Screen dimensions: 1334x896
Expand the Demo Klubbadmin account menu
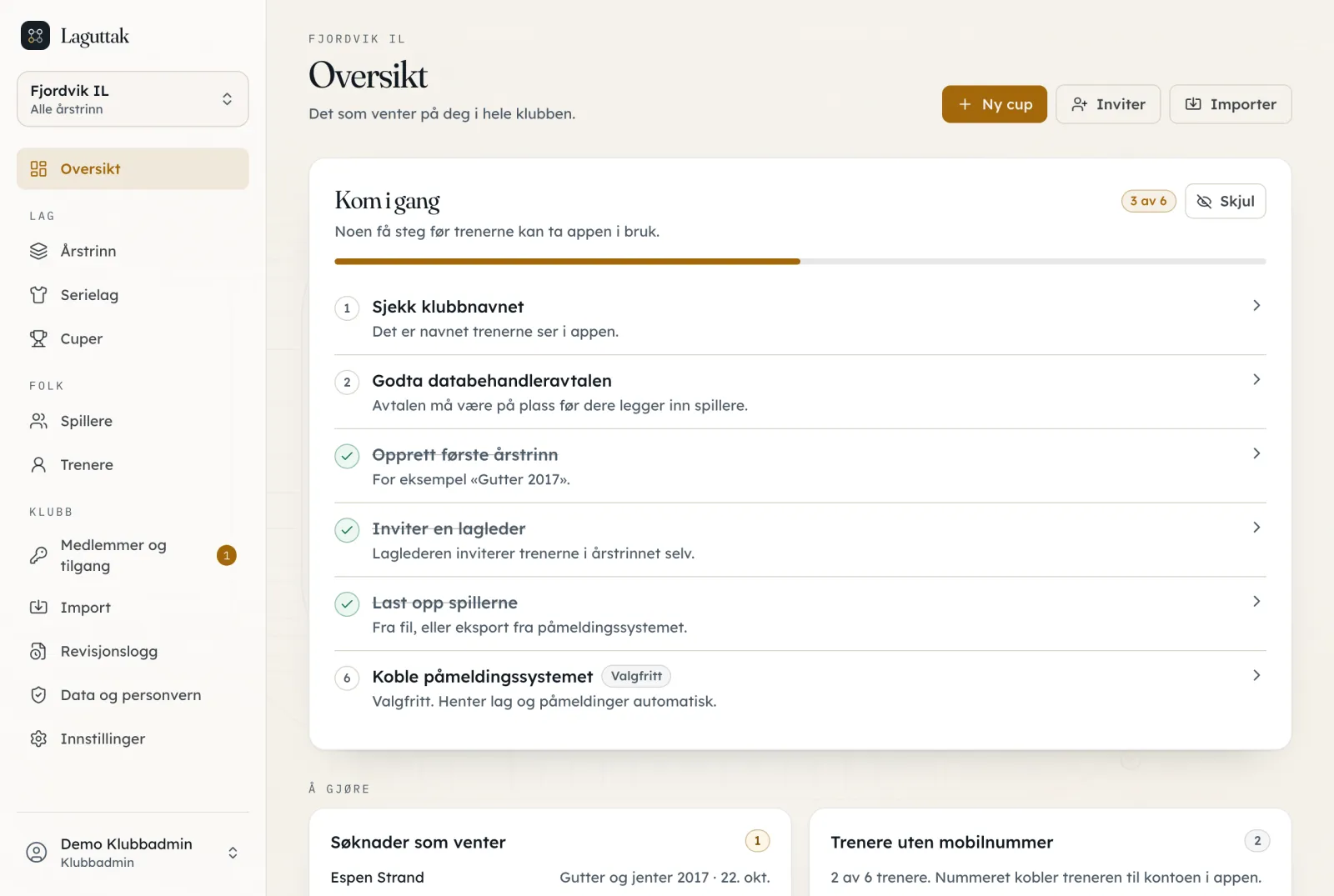[133, 853]
